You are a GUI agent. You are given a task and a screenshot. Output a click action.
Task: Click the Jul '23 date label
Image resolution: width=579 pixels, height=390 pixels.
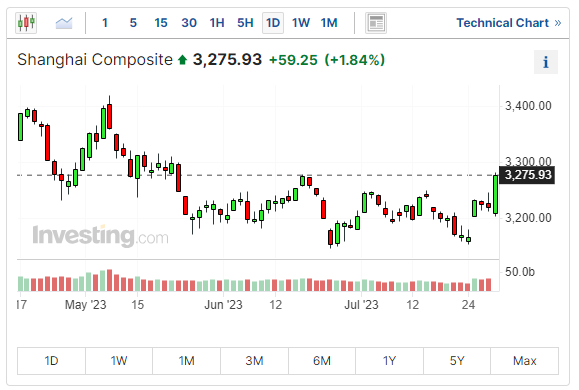tap(361, 305)
